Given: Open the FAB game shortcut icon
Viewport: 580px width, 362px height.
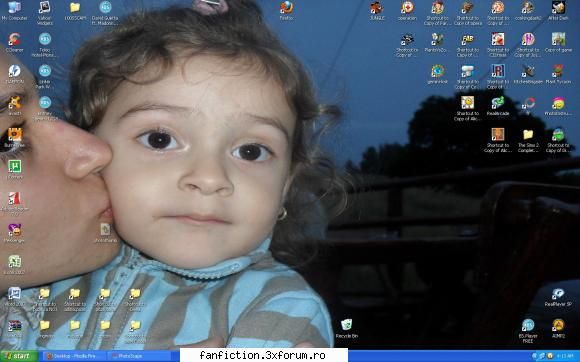Looking at the screenshot, I should click(x=468, y=45).
